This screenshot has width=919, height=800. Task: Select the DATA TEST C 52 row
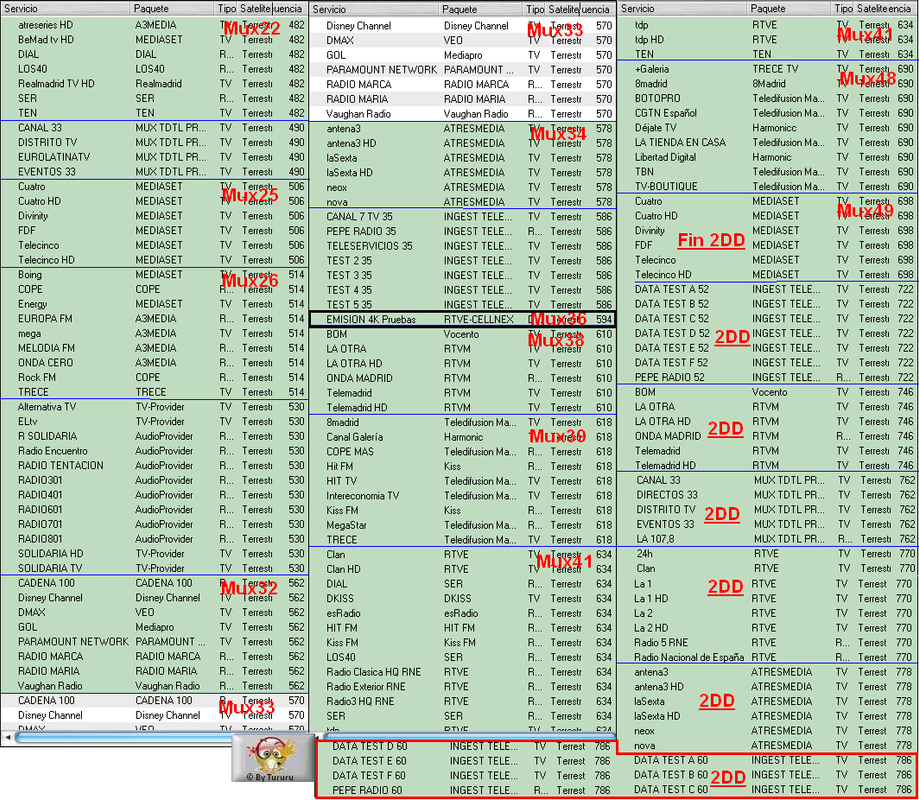point(768,319)
